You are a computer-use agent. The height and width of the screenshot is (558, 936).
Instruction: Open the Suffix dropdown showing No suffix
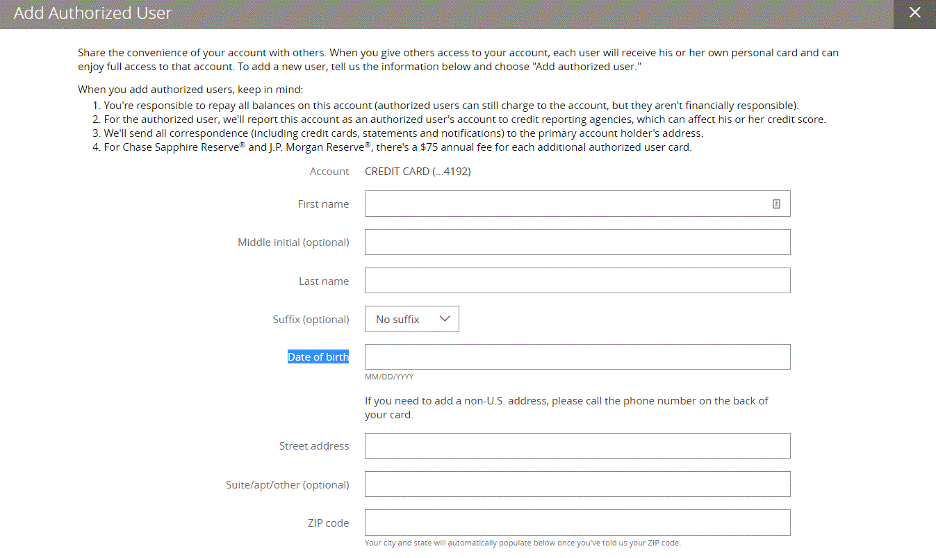tap(412, 319)
